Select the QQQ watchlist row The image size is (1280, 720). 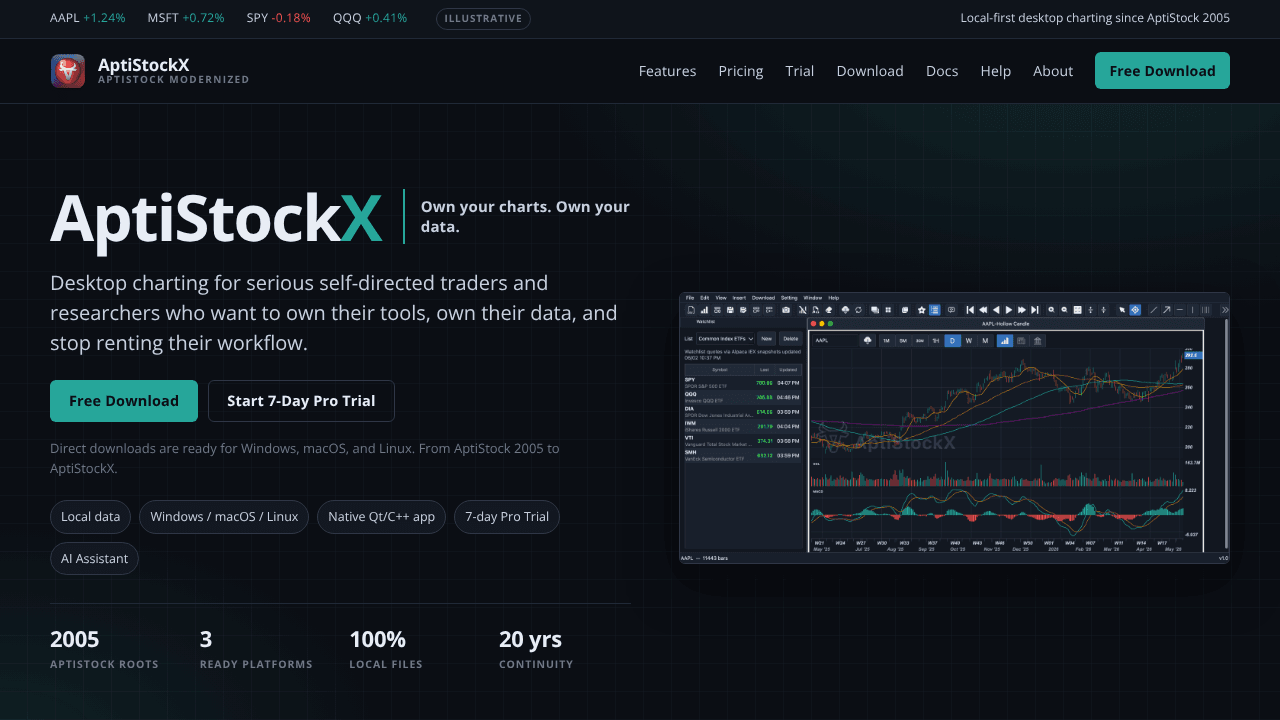743,396
